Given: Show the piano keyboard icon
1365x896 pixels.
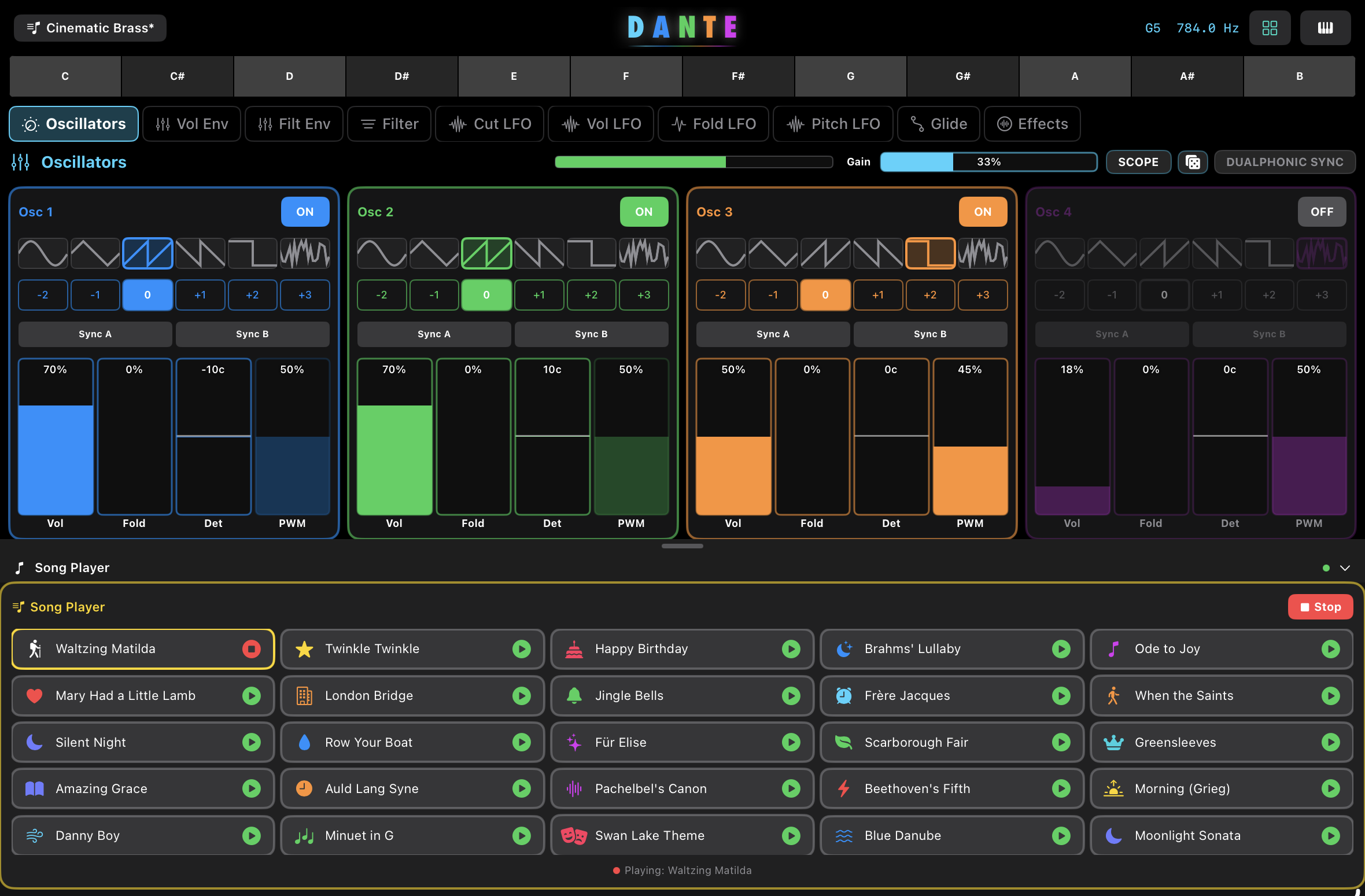Looking at the screenshot, I should [x=1325, y=28].
